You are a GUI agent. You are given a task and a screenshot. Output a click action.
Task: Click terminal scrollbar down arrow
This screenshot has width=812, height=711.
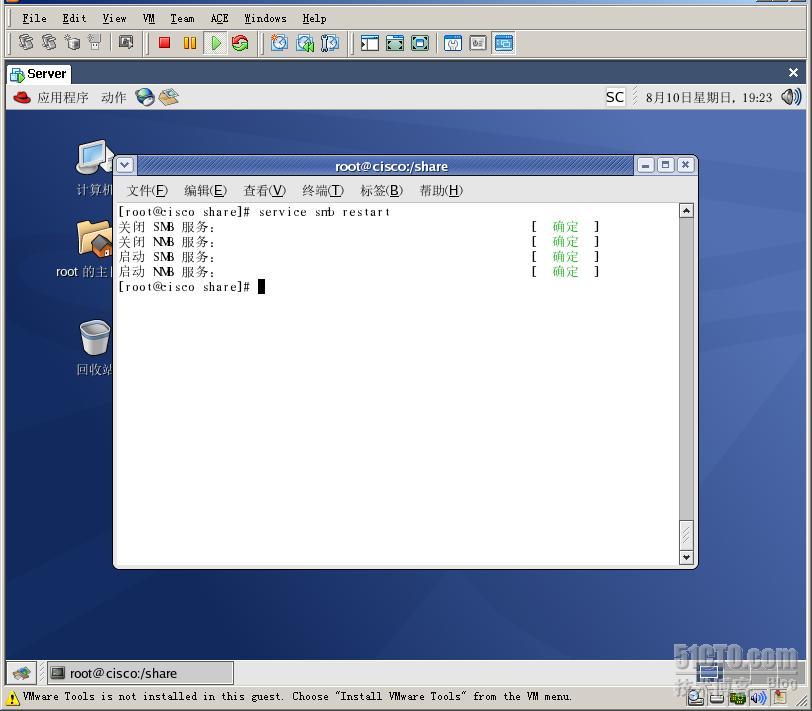(686, 557)
